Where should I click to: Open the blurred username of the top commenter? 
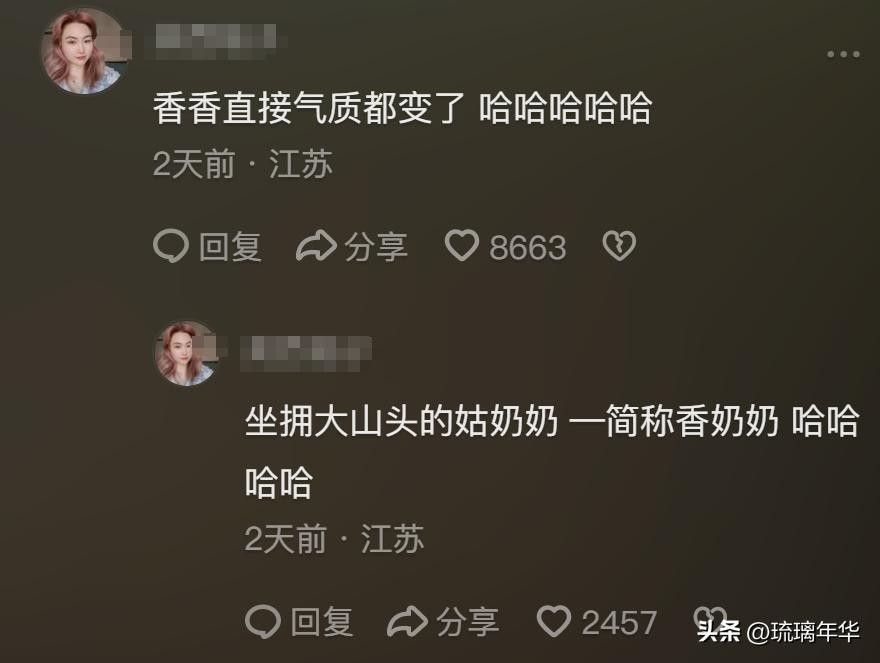(216, 41)
